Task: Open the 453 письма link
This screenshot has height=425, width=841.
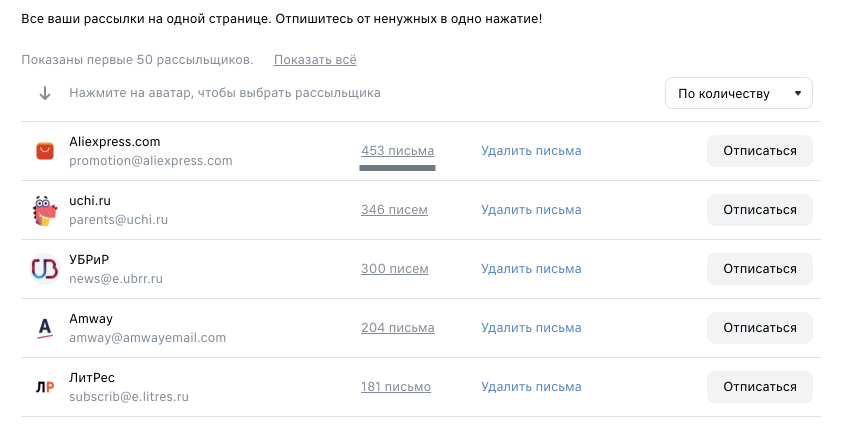Action: click(x=397, y=151)
